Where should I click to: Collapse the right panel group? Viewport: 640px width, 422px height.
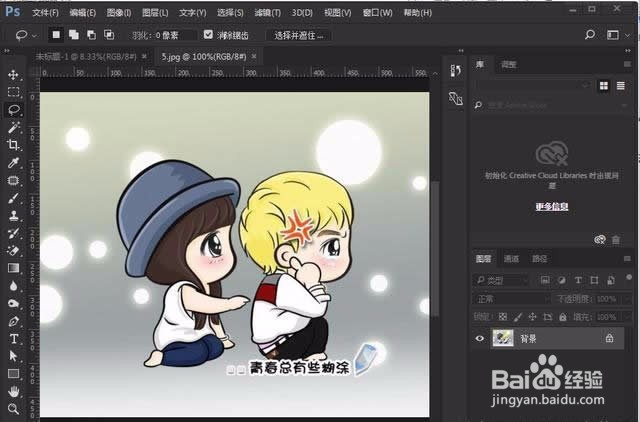click(628, 51)
